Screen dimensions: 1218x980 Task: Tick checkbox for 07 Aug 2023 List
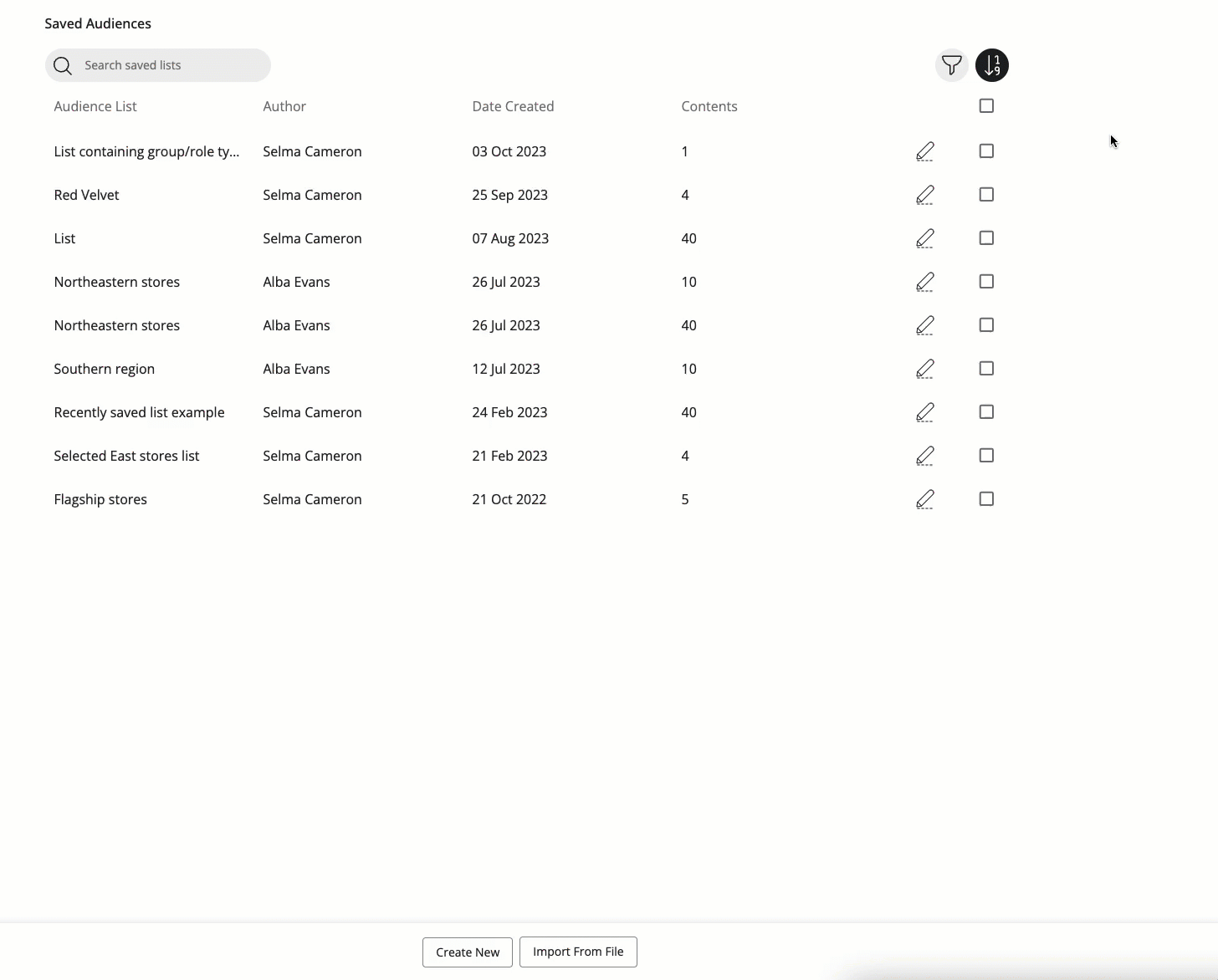(x=986, y=238)
